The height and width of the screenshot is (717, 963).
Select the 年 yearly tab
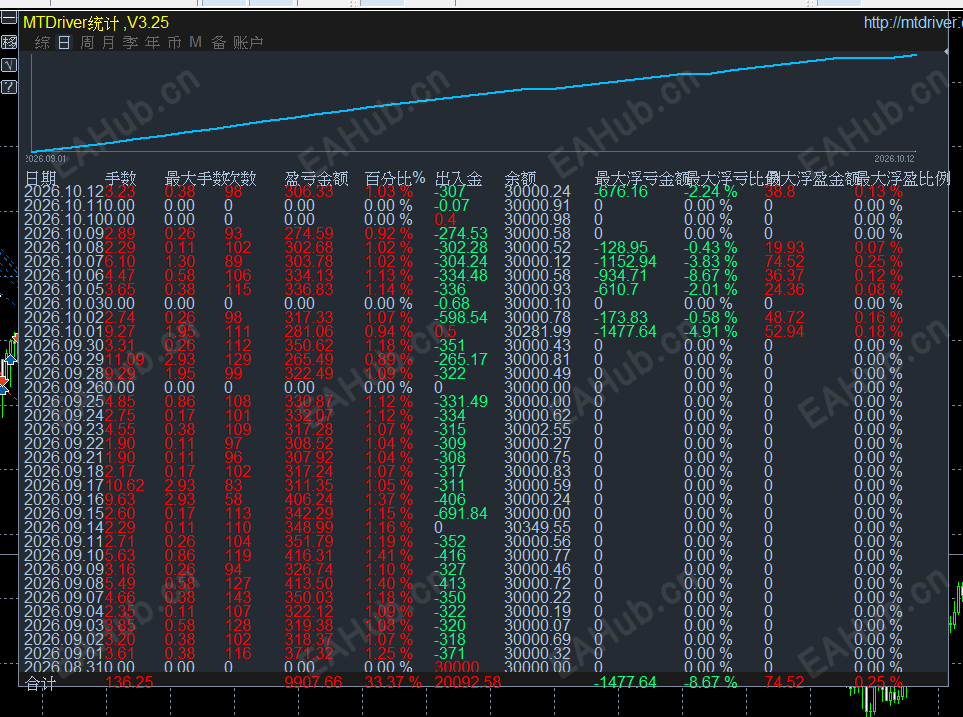click(152, 42)
